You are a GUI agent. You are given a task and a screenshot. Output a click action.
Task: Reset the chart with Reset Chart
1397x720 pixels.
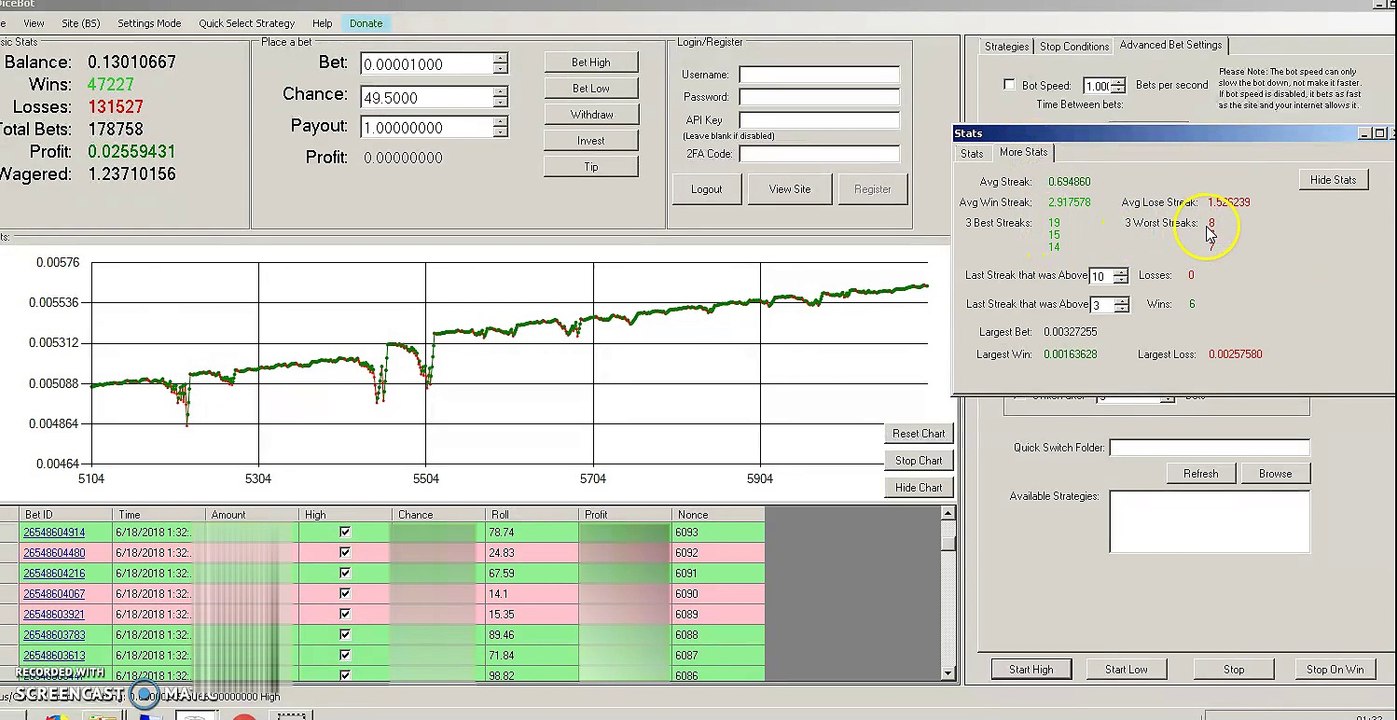pos(918,433)
